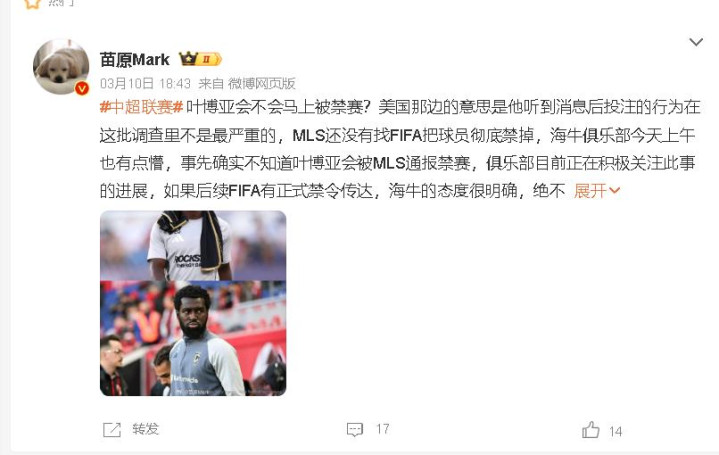Click the 微博网页版 source link
The image size is (719, 455).
pos(262,83)
